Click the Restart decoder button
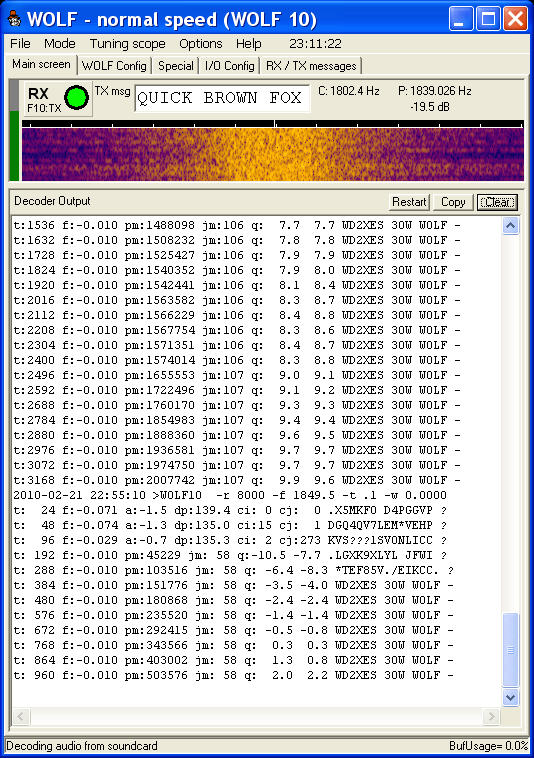534x758 pixels. coord(409,202)
